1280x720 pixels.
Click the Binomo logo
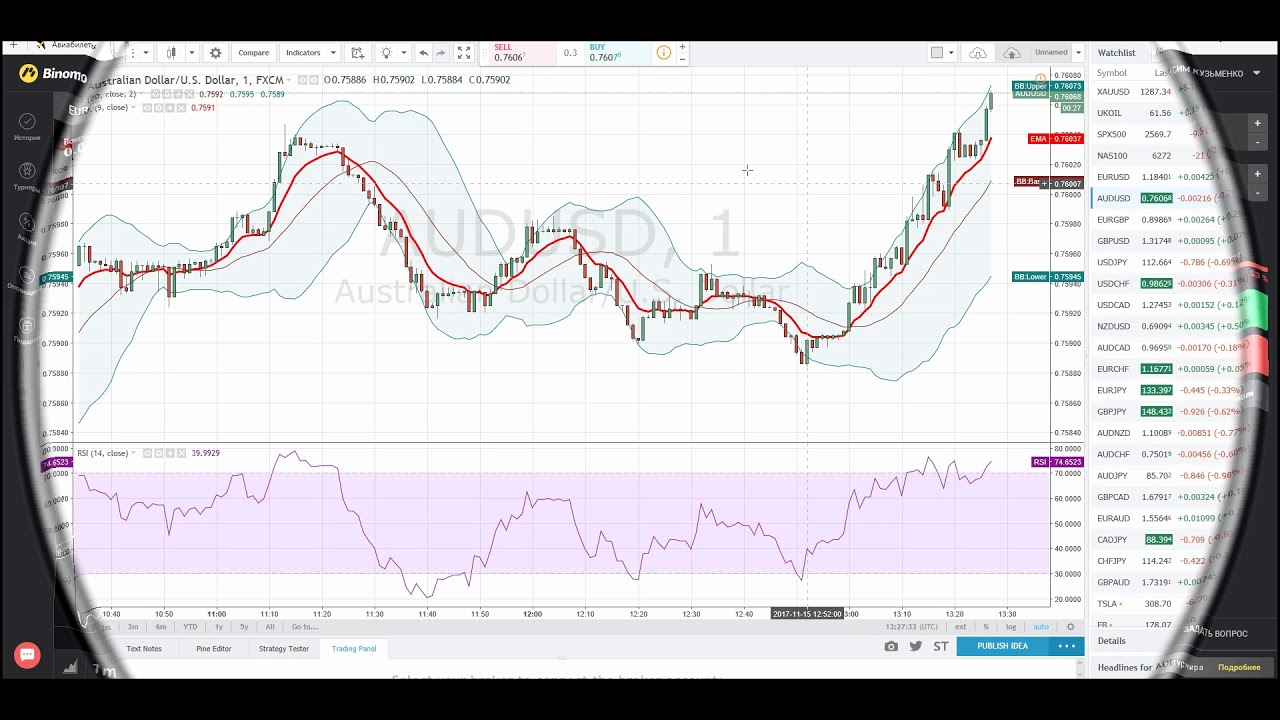pyautogui.click(x=53, y=74)
